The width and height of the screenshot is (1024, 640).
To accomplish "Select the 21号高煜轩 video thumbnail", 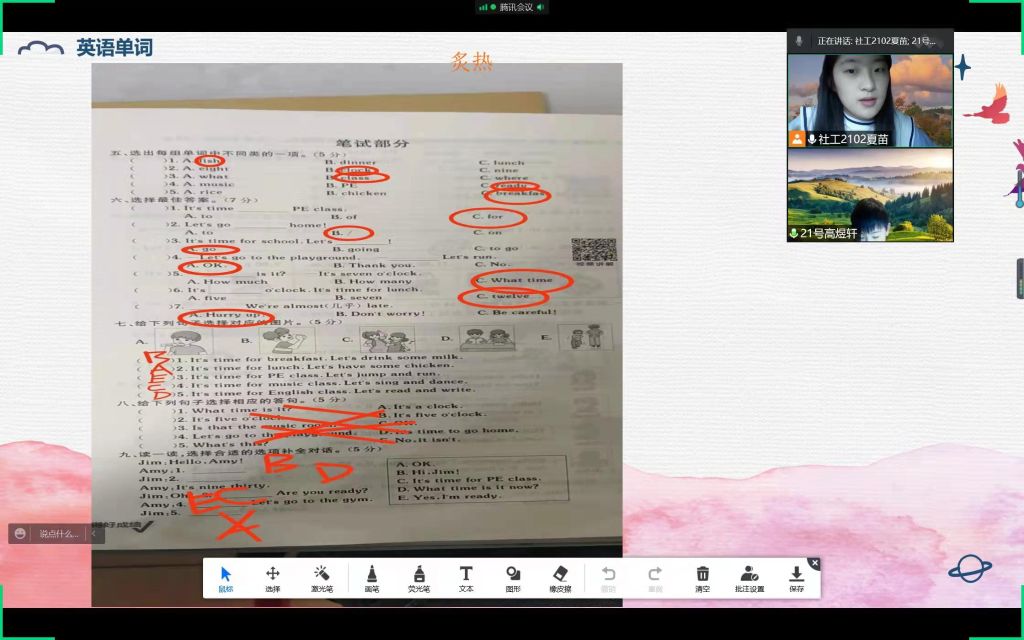I will 870,195.
